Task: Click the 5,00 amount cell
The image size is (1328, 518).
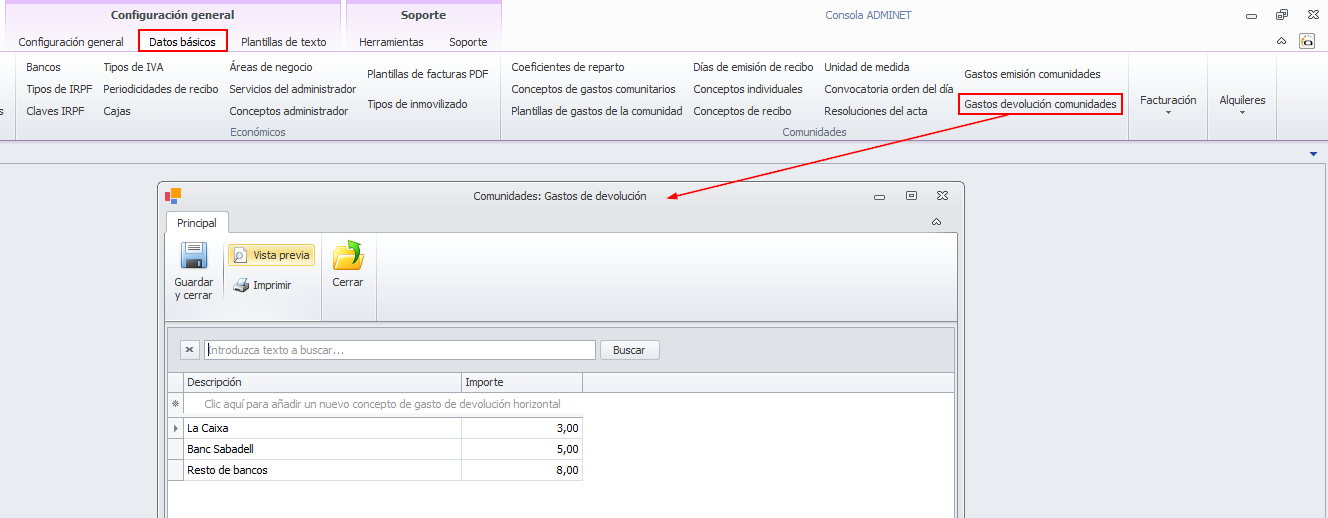Action: pos(522,449)
